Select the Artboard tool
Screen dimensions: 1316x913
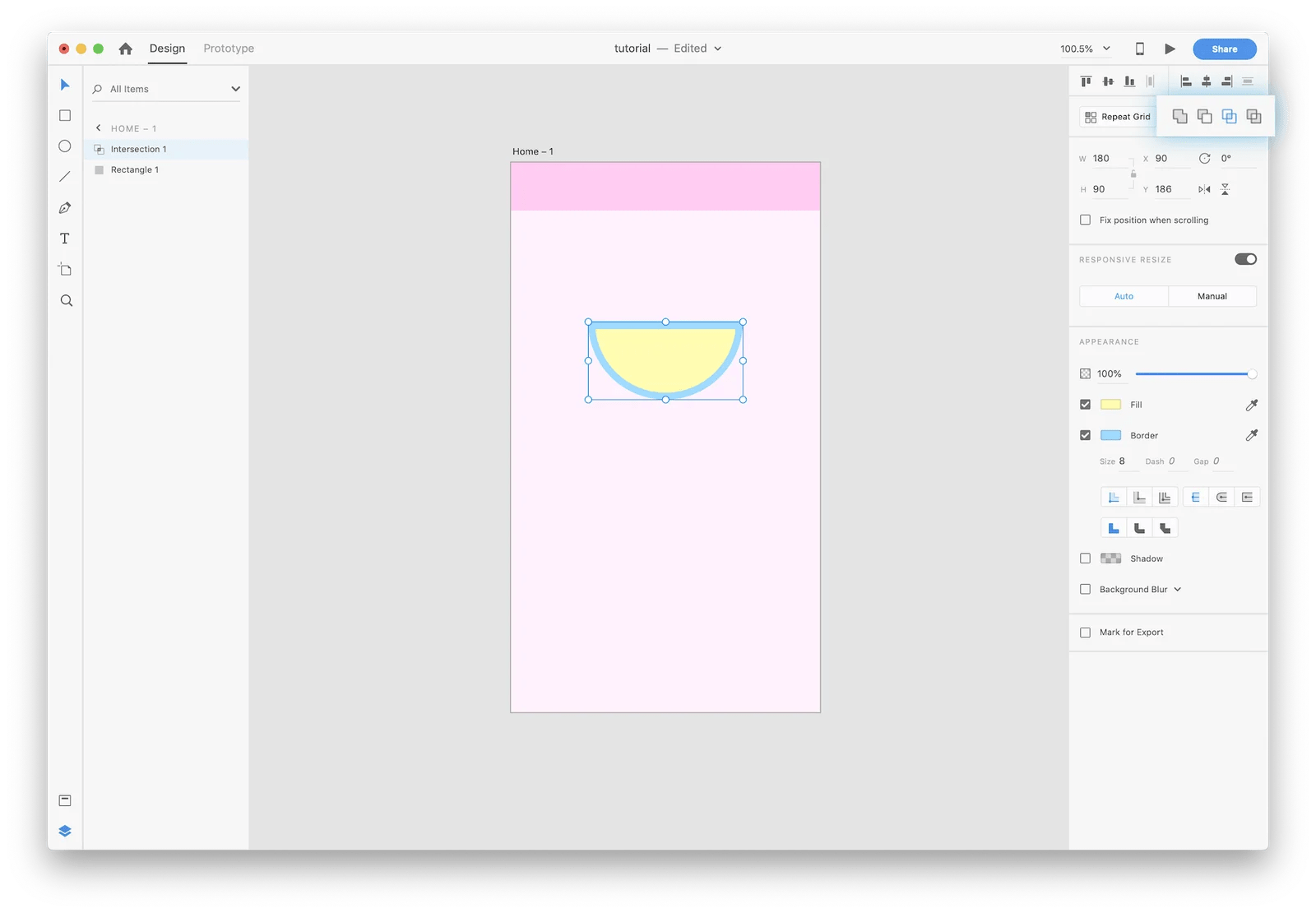click(65, 270)
